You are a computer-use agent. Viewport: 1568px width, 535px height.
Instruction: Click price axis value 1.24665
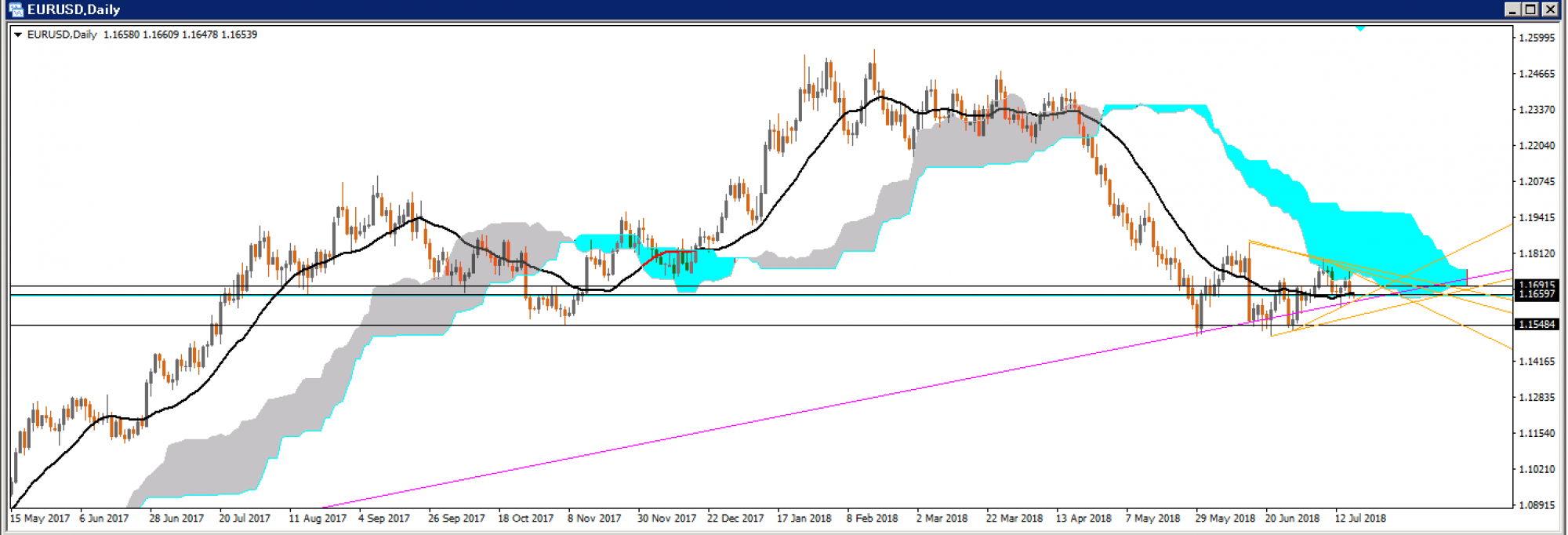pos(1537,74)
